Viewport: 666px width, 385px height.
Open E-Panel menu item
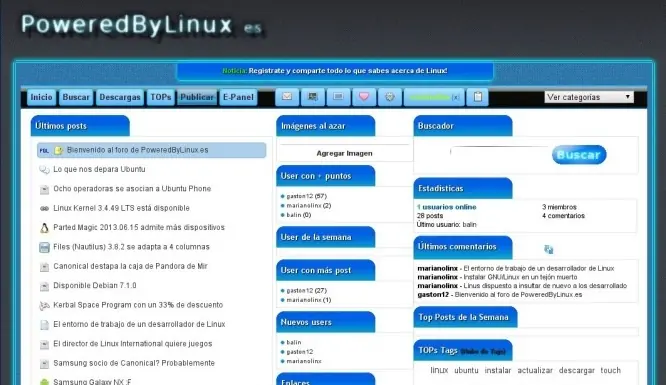pyautogui.click(x=238, y=97)
